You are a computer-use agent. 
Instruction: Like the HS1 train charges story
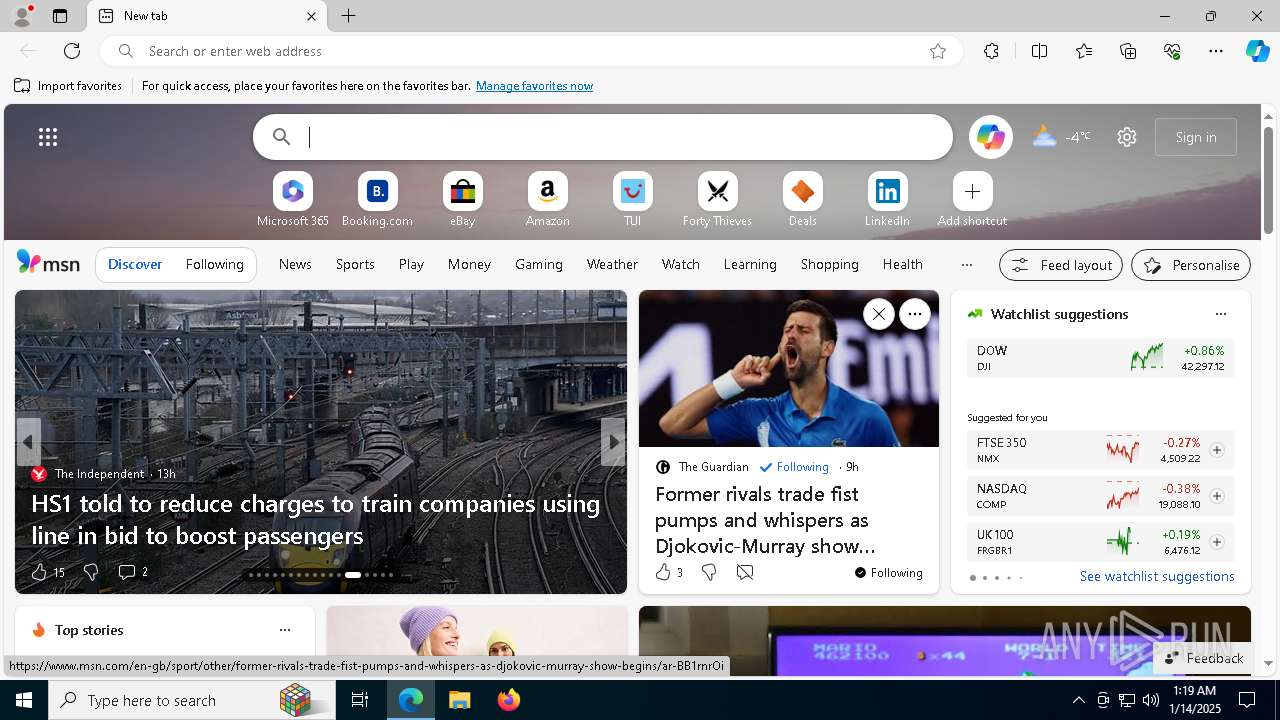(47, 572)
